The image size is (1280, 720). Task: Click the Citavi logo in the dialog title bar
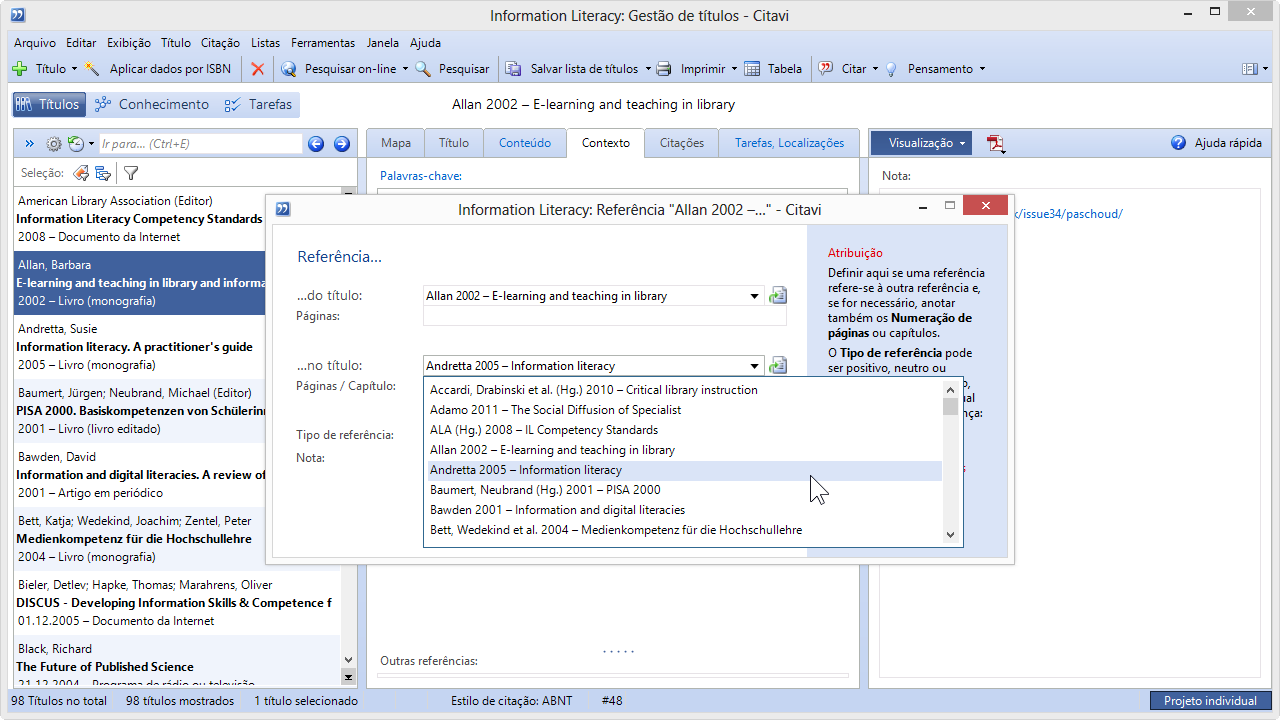click(283, 209)
